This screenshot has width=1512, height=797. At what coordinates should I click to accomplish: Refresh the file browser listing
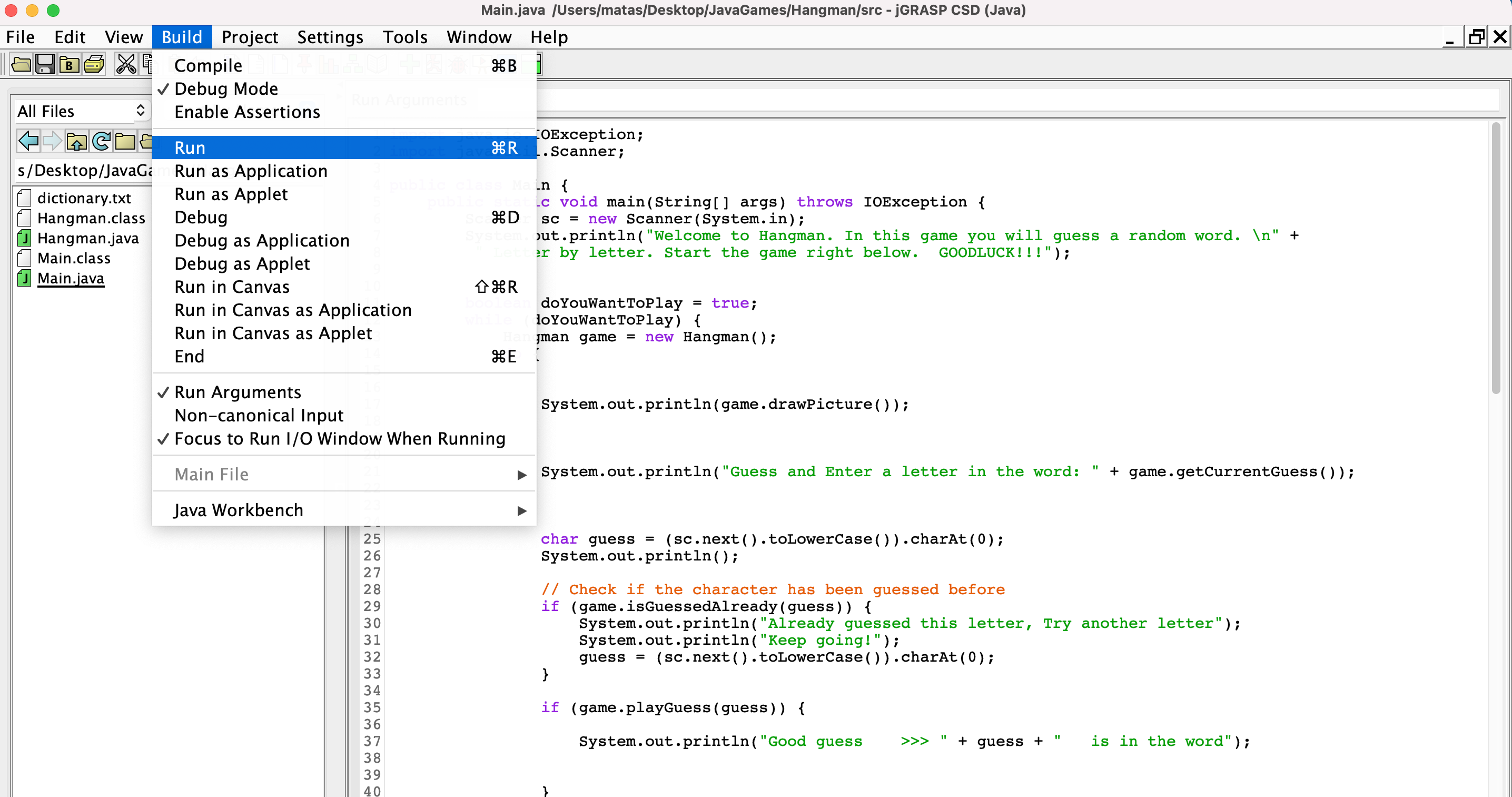pyautogui.click(x=101, y=141)
